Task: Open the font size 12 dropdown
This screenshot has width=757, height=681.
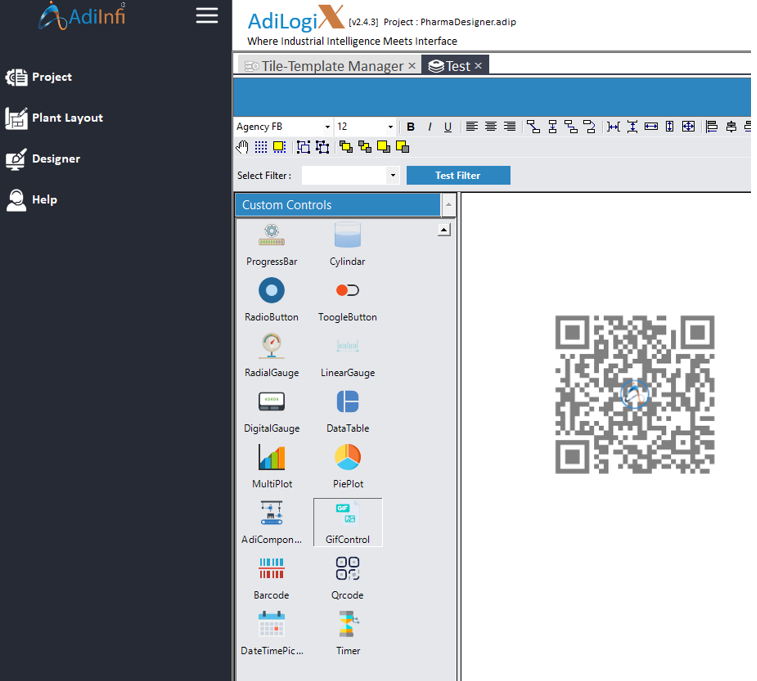Action: pyautogui.click(x=390, y=127)
